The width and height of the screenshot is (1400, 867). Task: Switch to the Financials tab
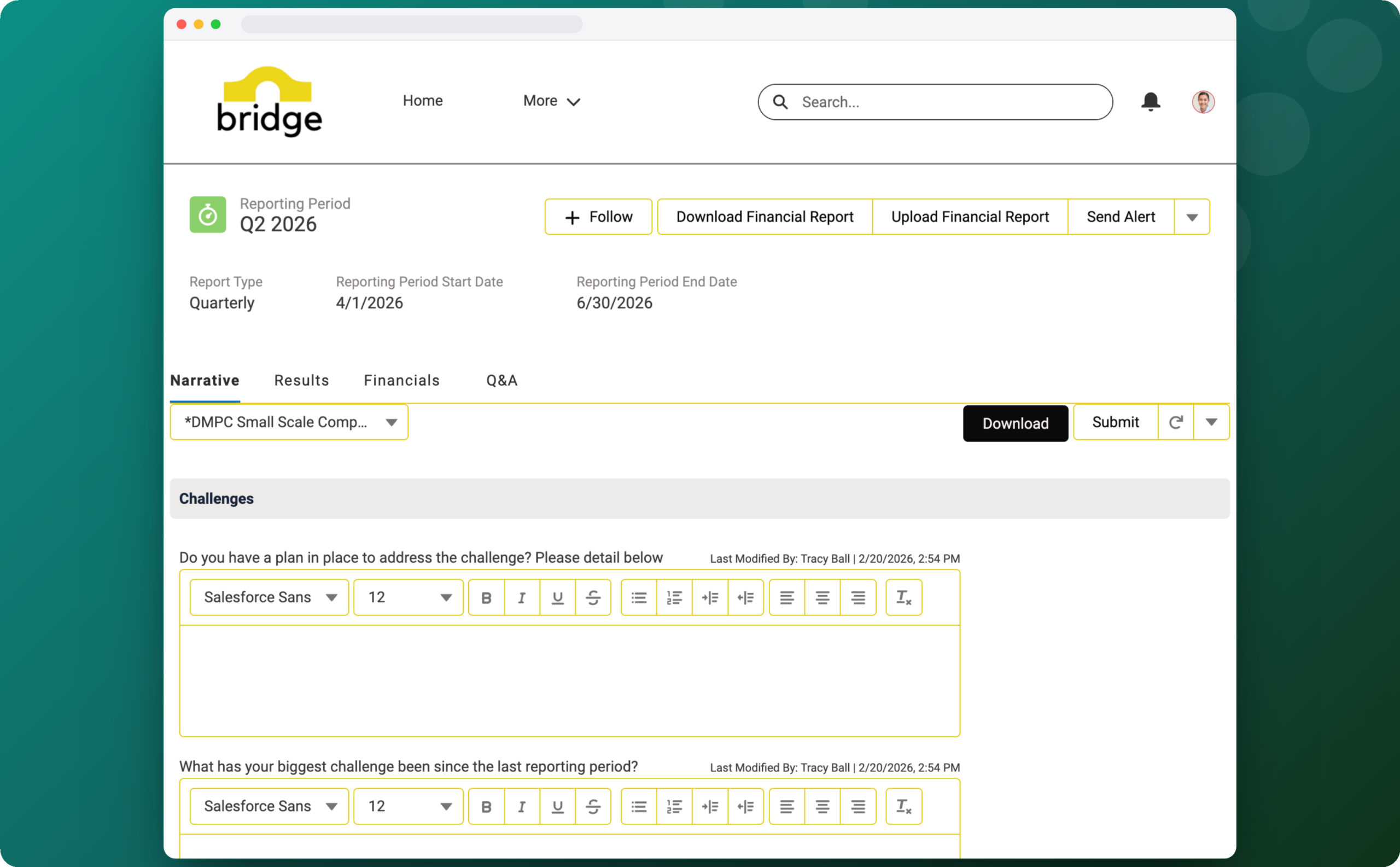pyautogui.click(x=401, y=380)
